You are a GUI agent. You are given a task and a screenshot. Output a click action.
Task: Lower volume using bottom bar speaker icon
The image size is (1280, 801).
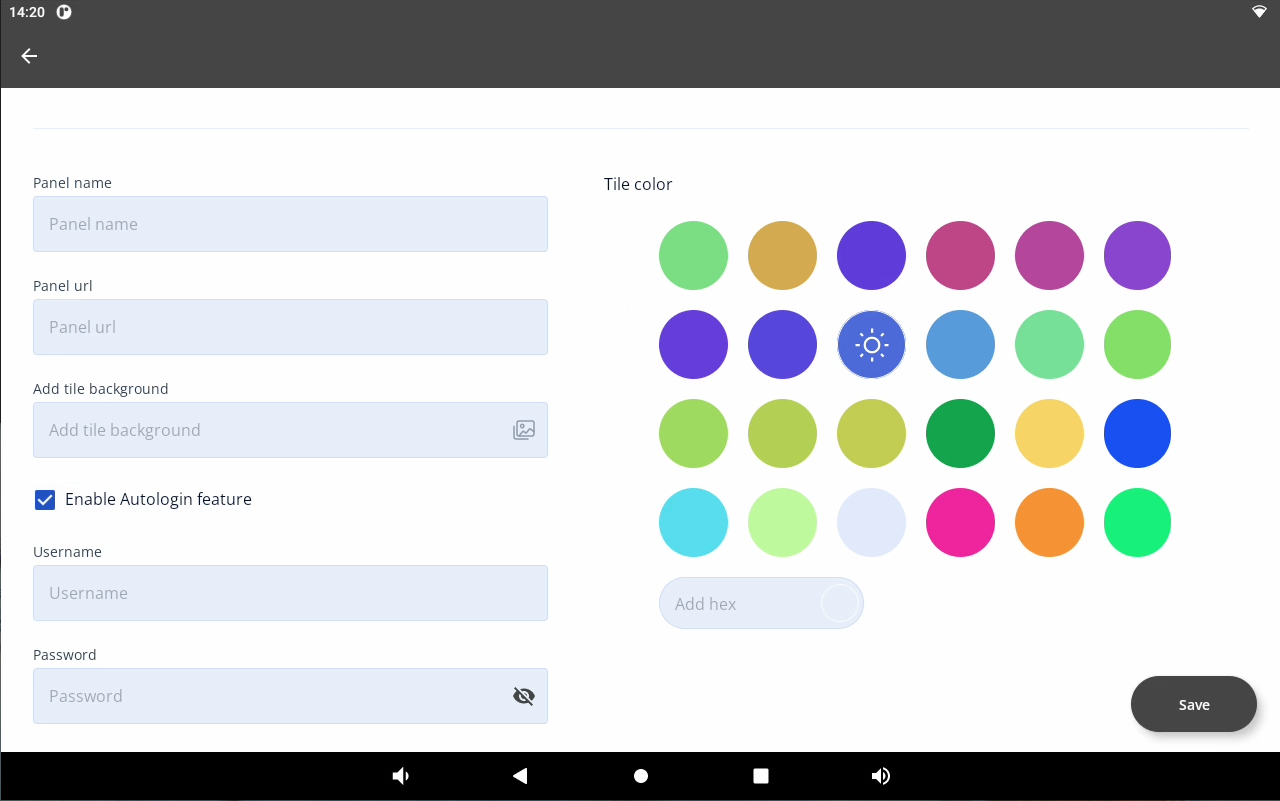(400, 776)
